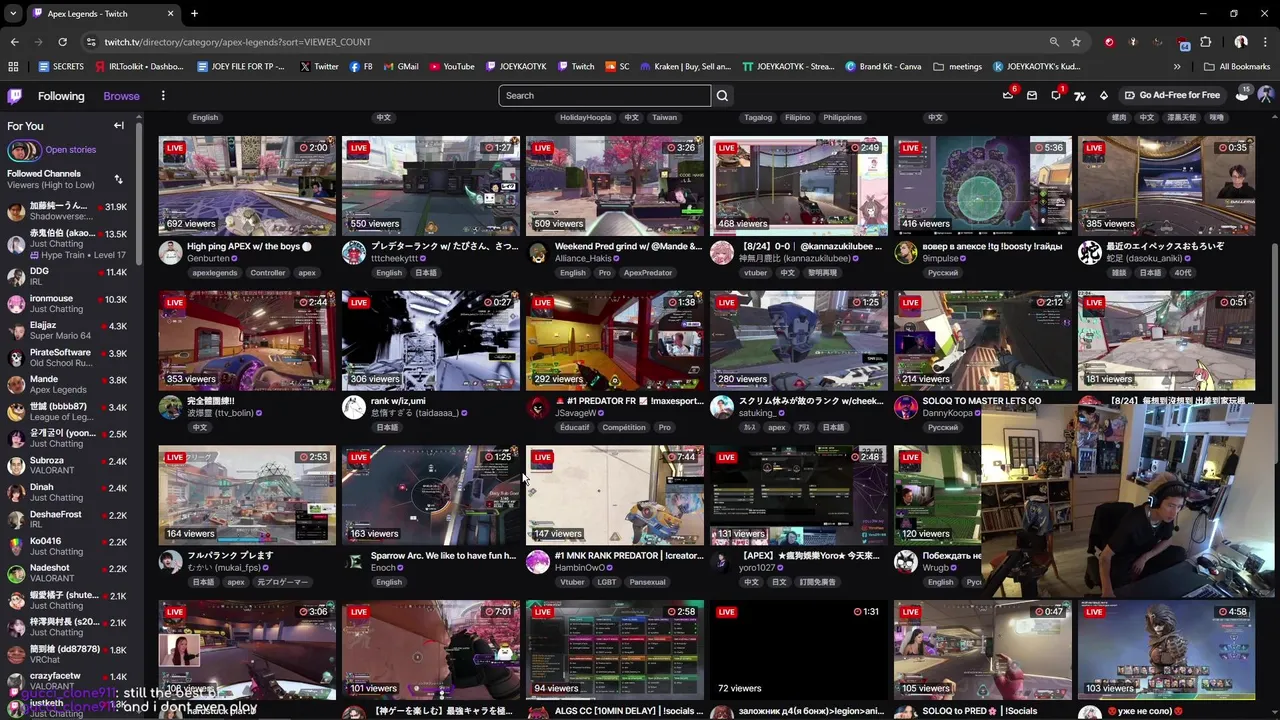Open the Elajjaz followed channel

coord(68,331)
